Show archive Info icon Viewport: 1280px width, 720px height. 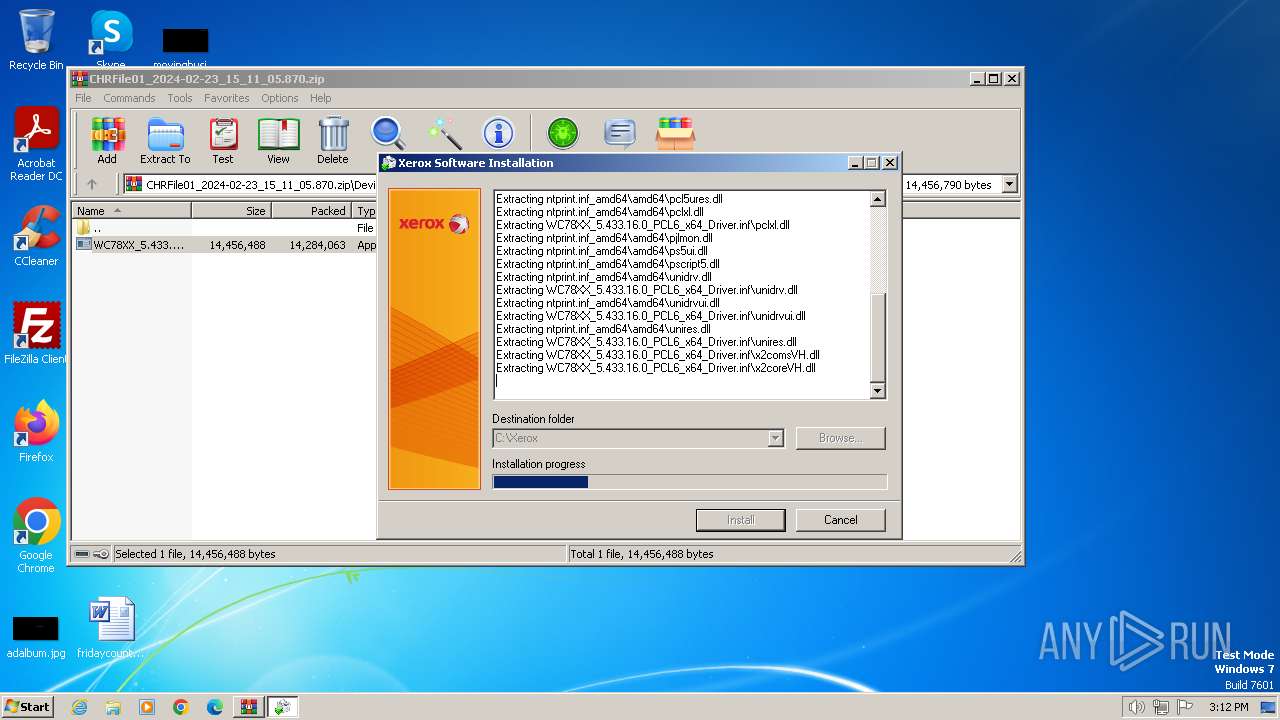pos(498,133)
